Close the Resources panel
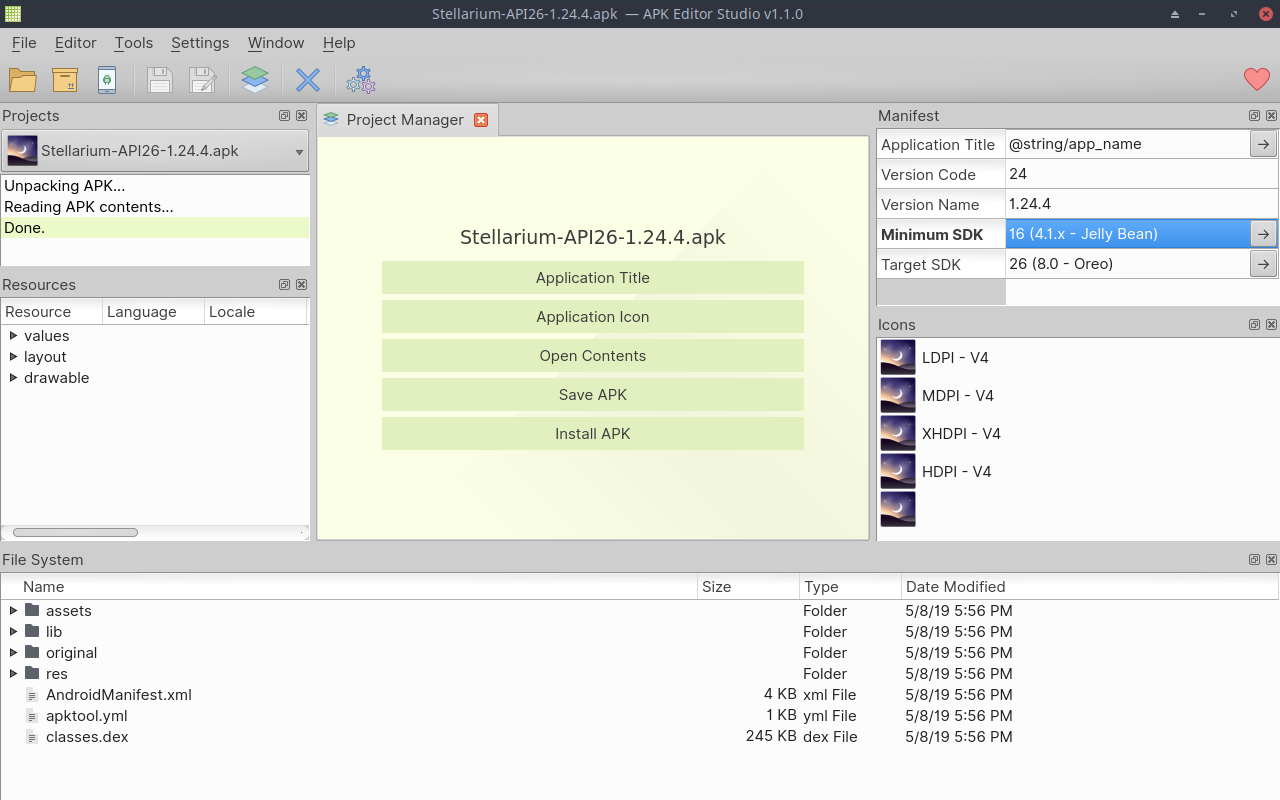This screenshot has width=1280, height=800. pos(301,285)
